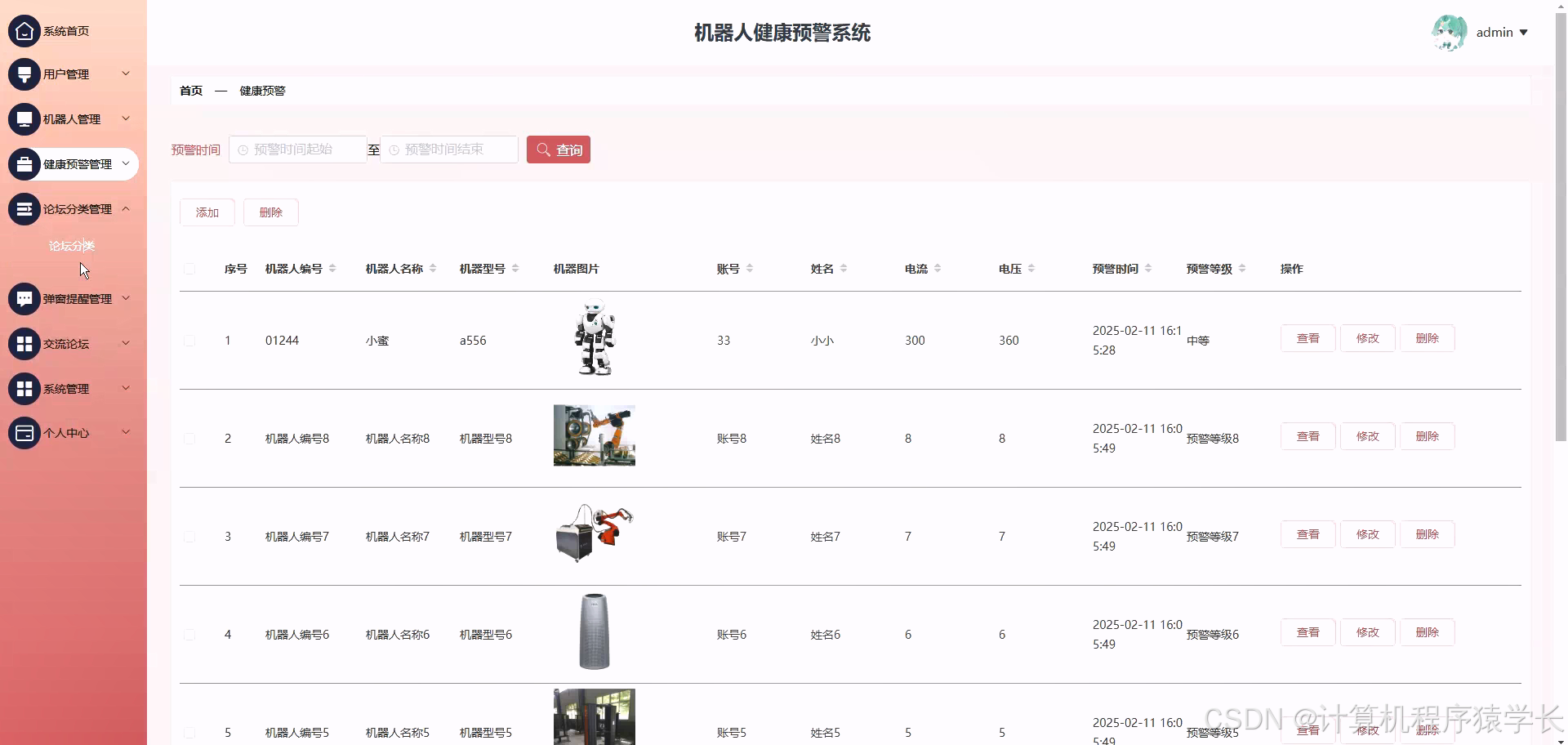Check the checkbox for robot 小蜜
This screenshot has height=745, width=1568.
click(x=189, y=341)
